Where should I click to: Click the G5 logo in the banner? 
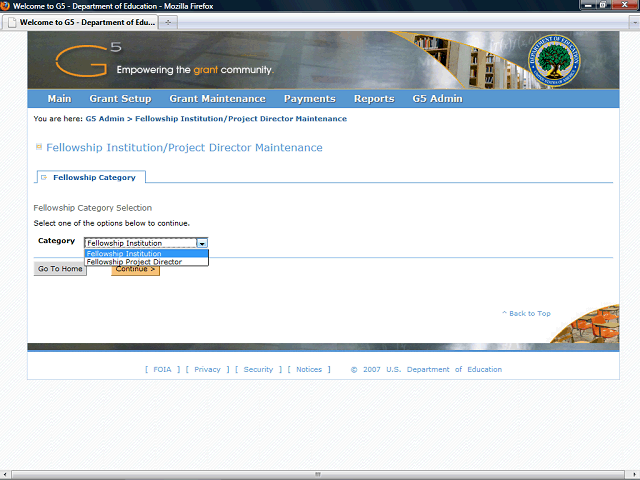(88, 60)
